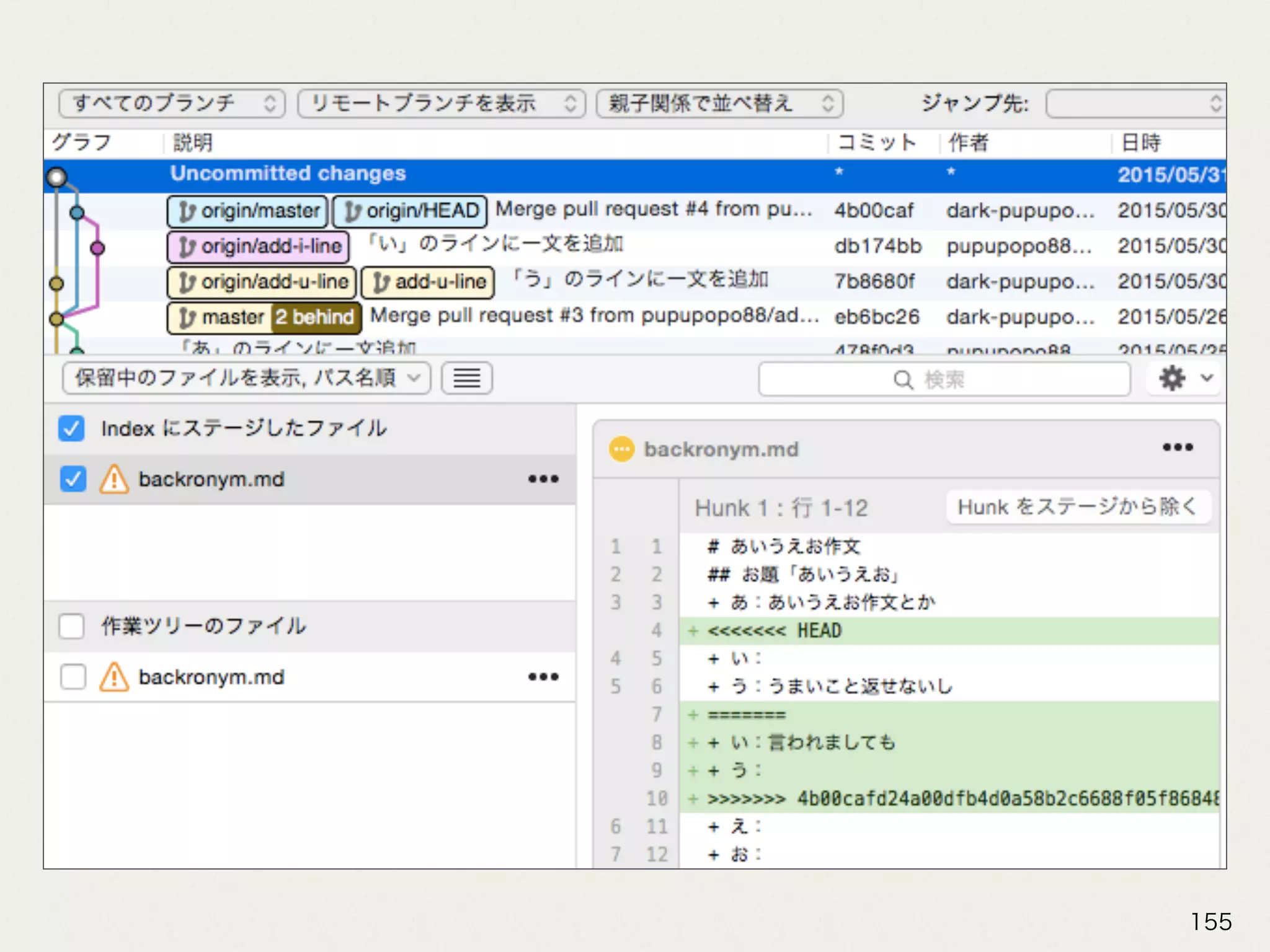Open the リモートブランチを表示 dropdown

[x=441, y=104]
